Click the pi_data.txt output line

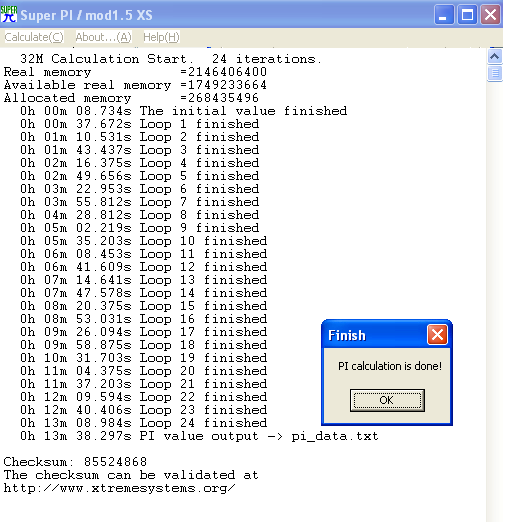pyautogui.click(x=199, y=436)
